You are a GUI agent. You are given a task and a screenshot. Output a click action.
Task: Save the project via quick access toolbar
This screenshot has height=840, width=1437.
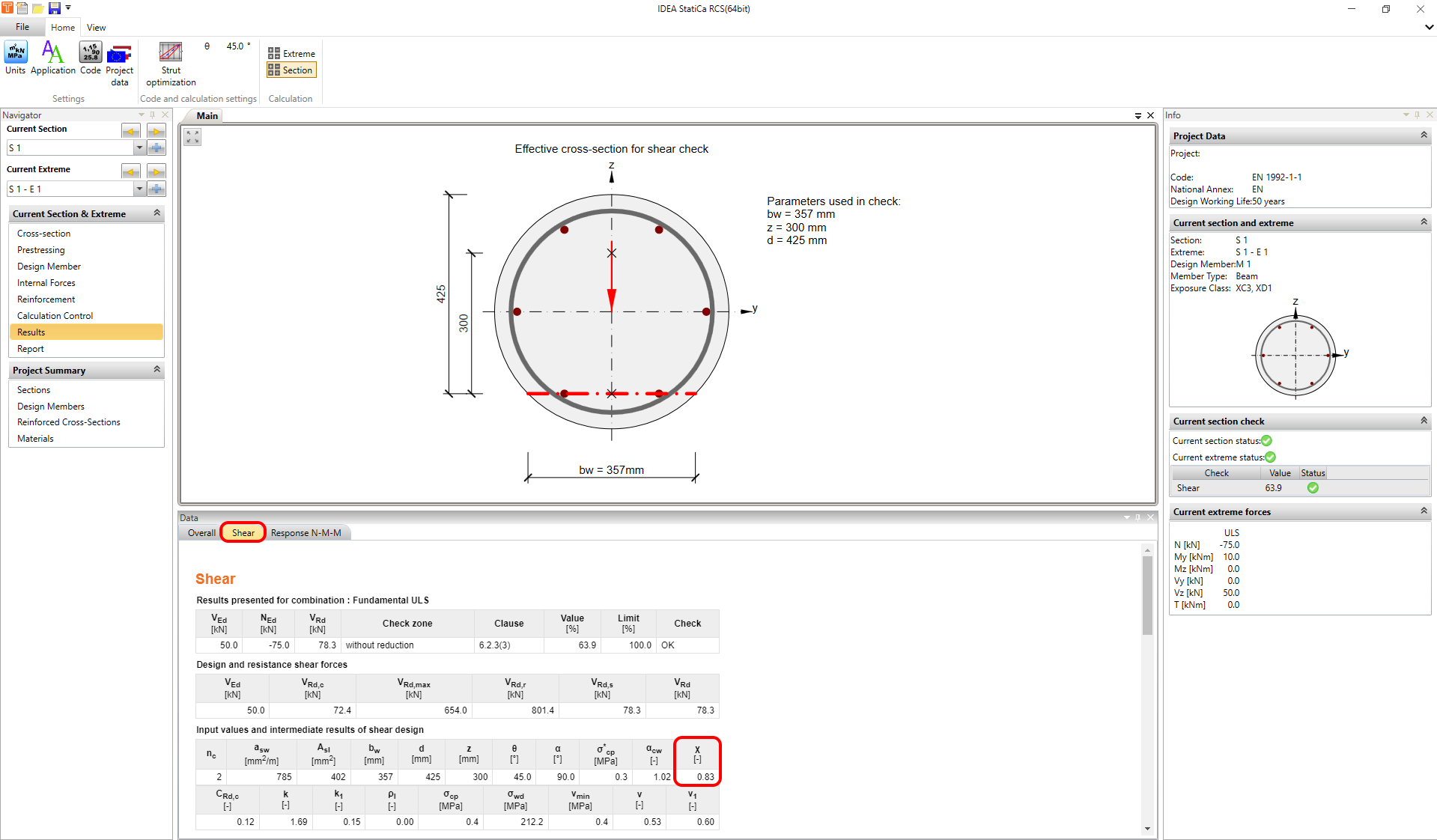click(53, 8)
